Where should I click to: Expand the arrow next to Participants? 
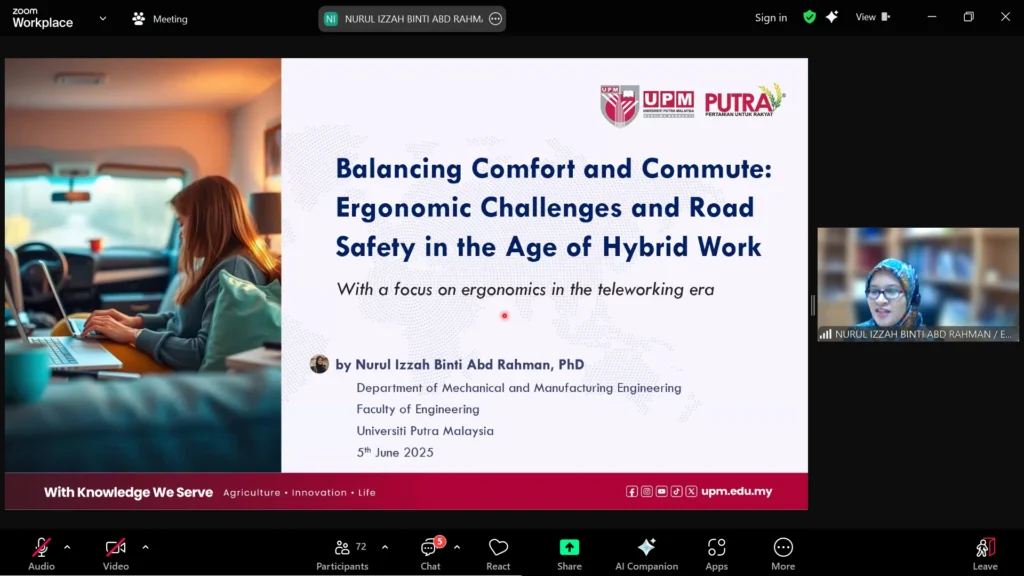point(385,547)
